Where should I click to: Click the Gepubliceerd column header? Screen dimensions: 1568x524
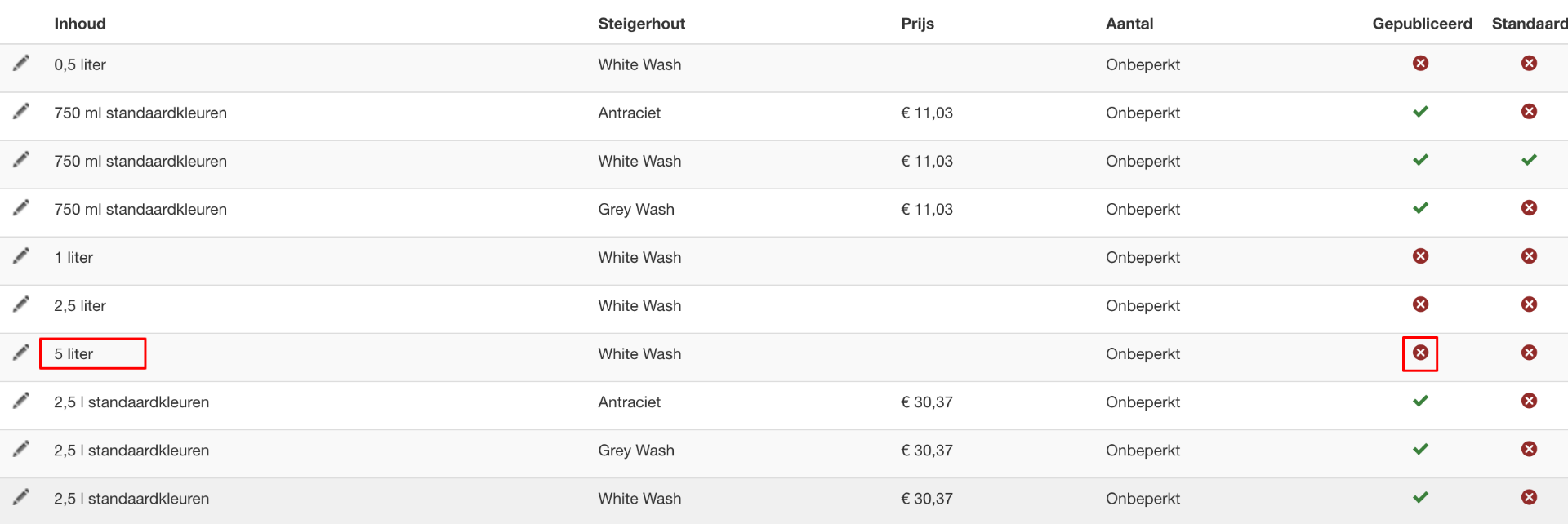[x=1422, y=24]
